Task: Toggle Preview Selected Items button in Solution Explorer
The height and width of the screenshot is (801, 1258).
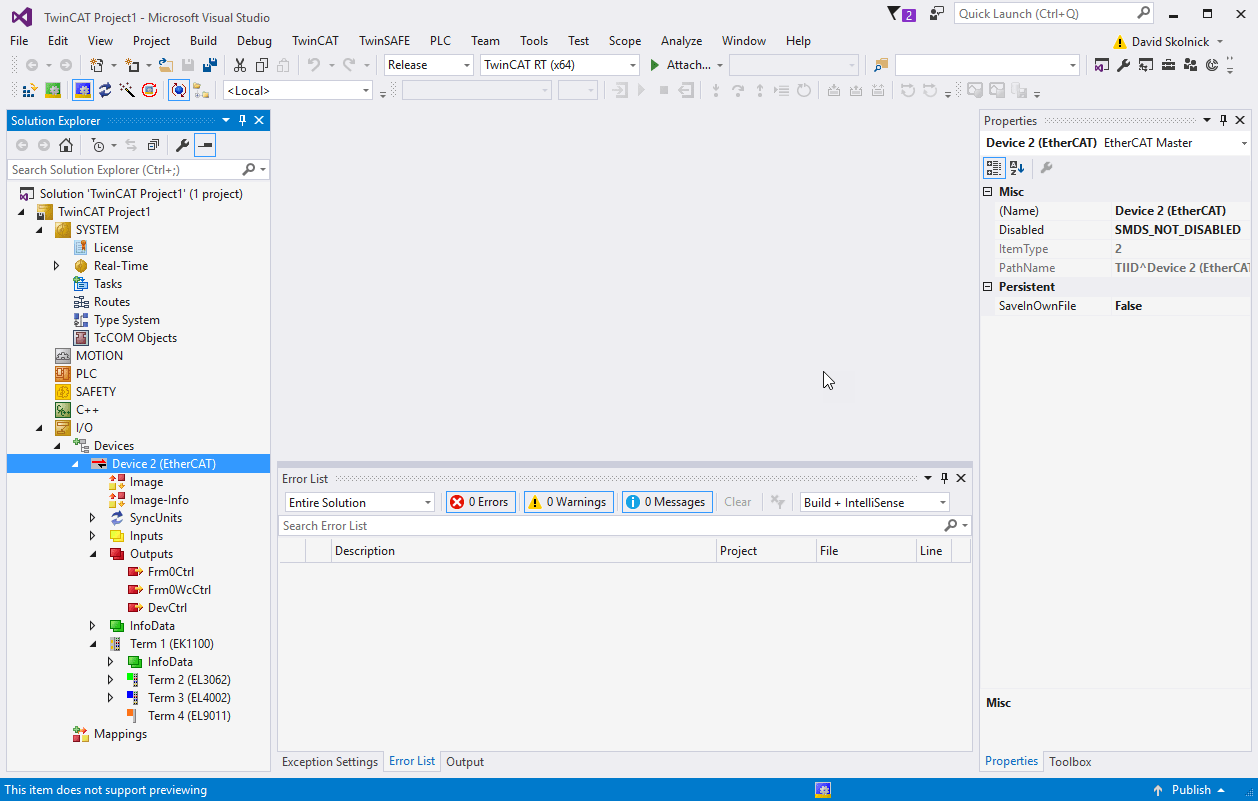Action: click(204, 145)
